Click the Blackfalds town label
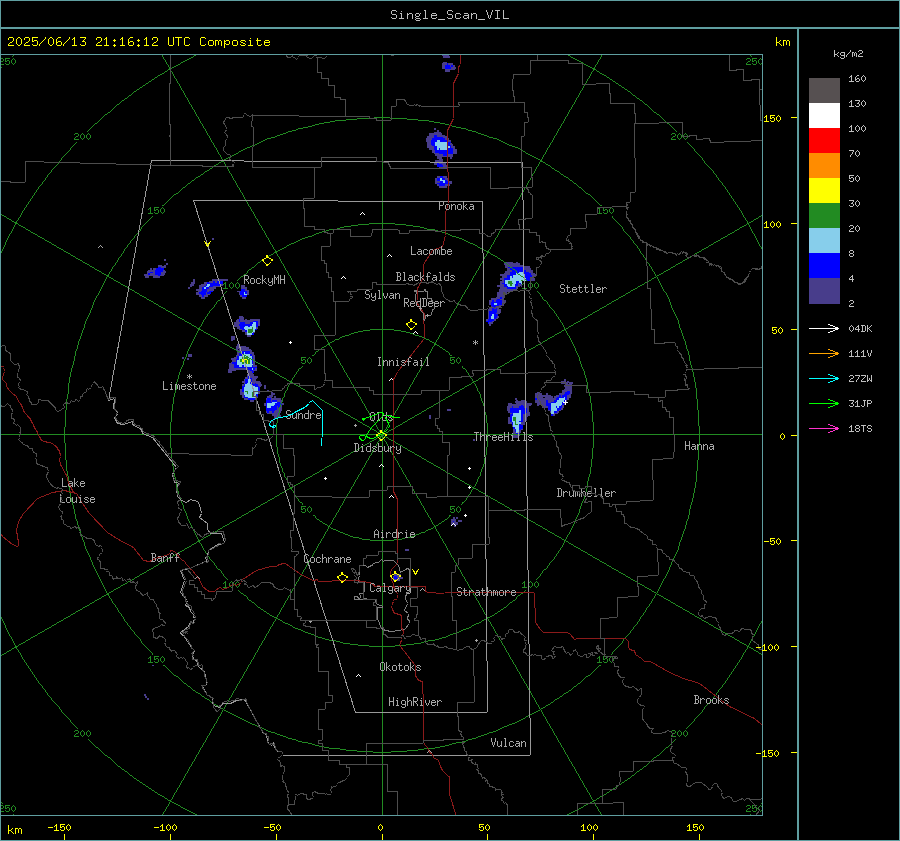This screenshot has width=900, height=841. 425,277
